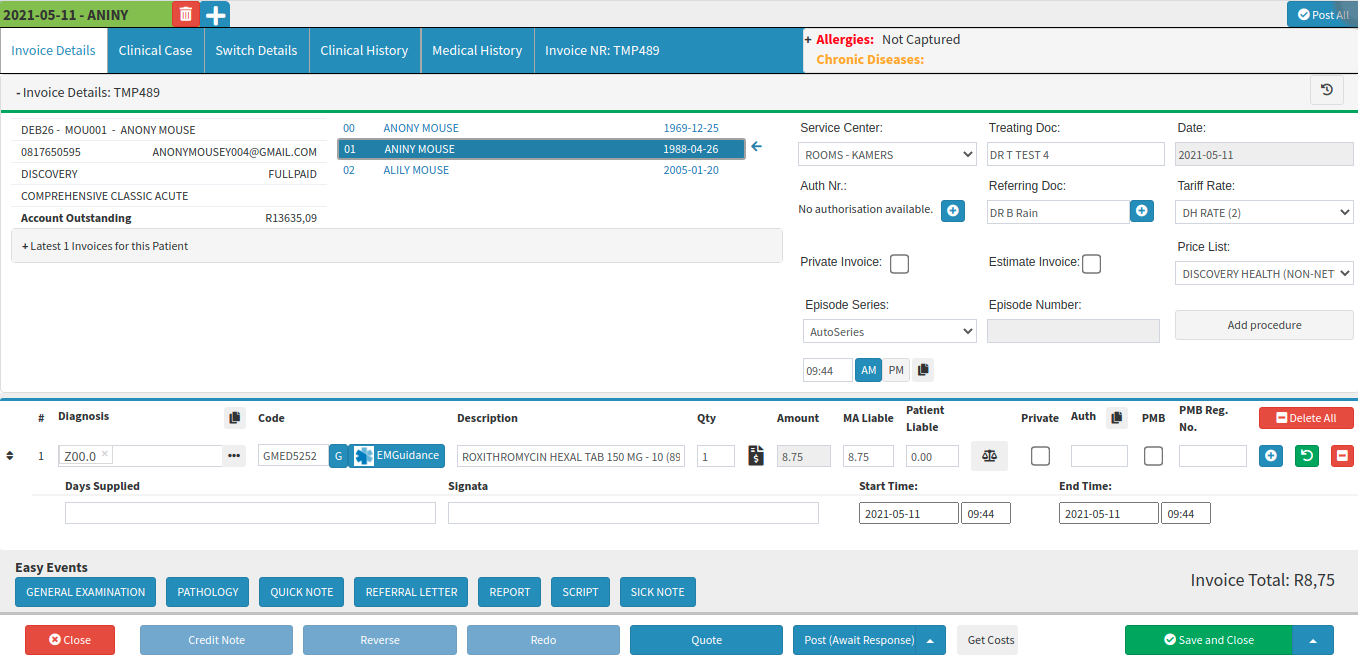Image resolution: width=1358 pixels, height=664 pixels.
Task: Enable the Estimate Invoice checkbox
Action: pos(1091,264)
